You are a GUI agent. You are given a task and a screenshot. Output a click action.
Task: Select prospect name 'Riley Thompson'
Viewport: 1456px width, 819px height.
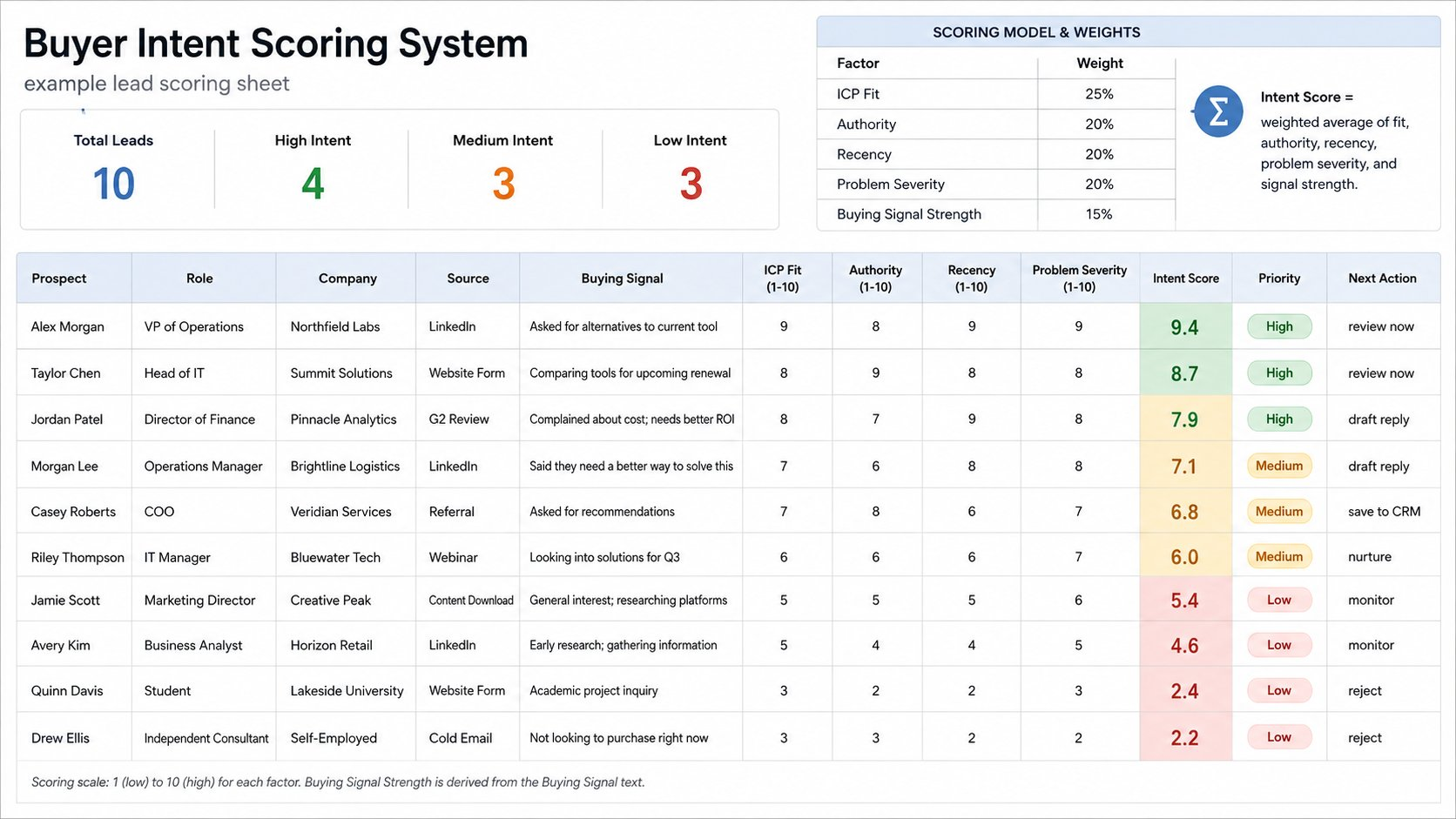coord(78,557)
